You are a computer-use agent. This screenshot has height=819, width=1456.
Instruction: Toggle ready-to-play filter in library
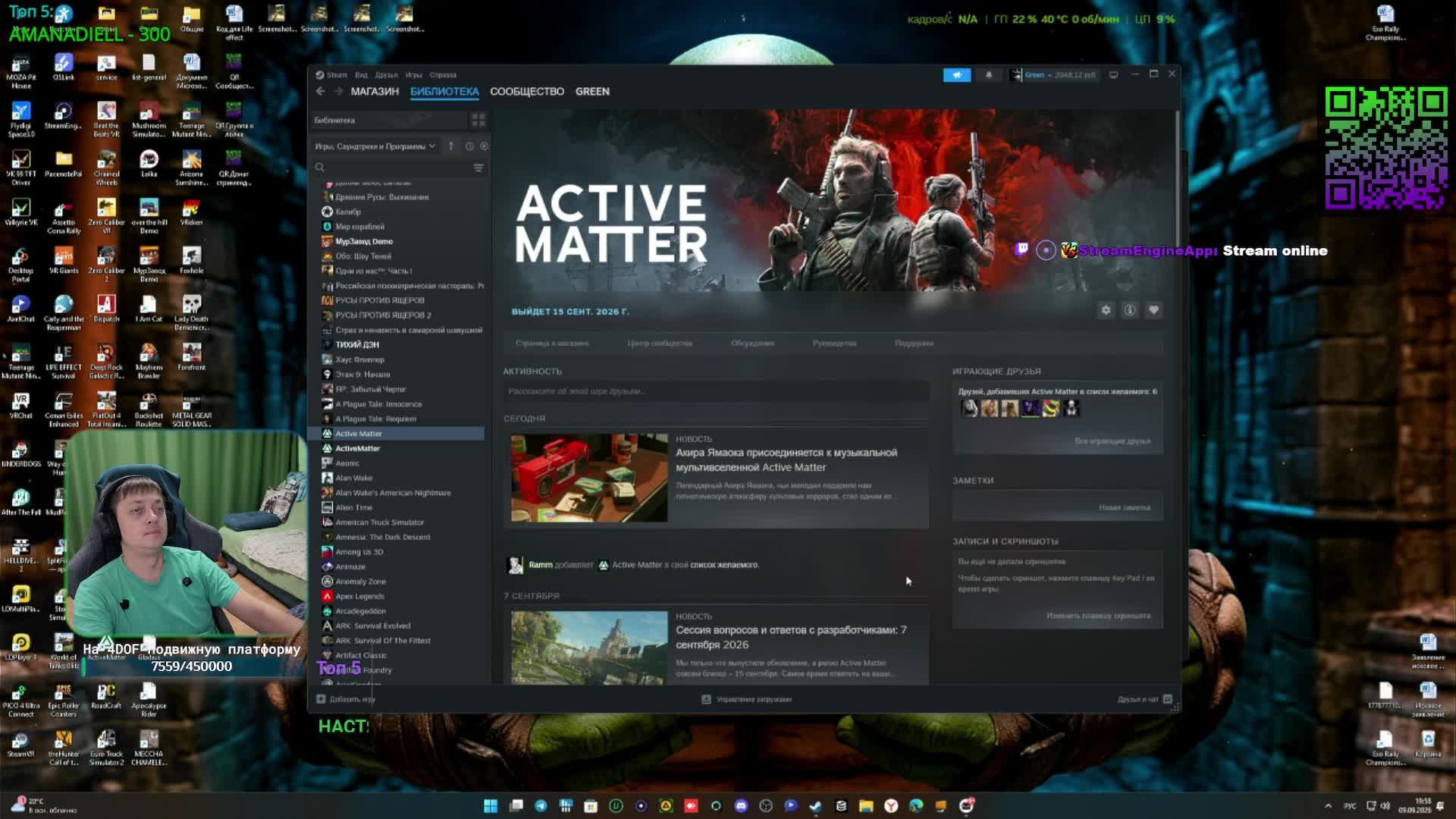(x=484, y=146)
